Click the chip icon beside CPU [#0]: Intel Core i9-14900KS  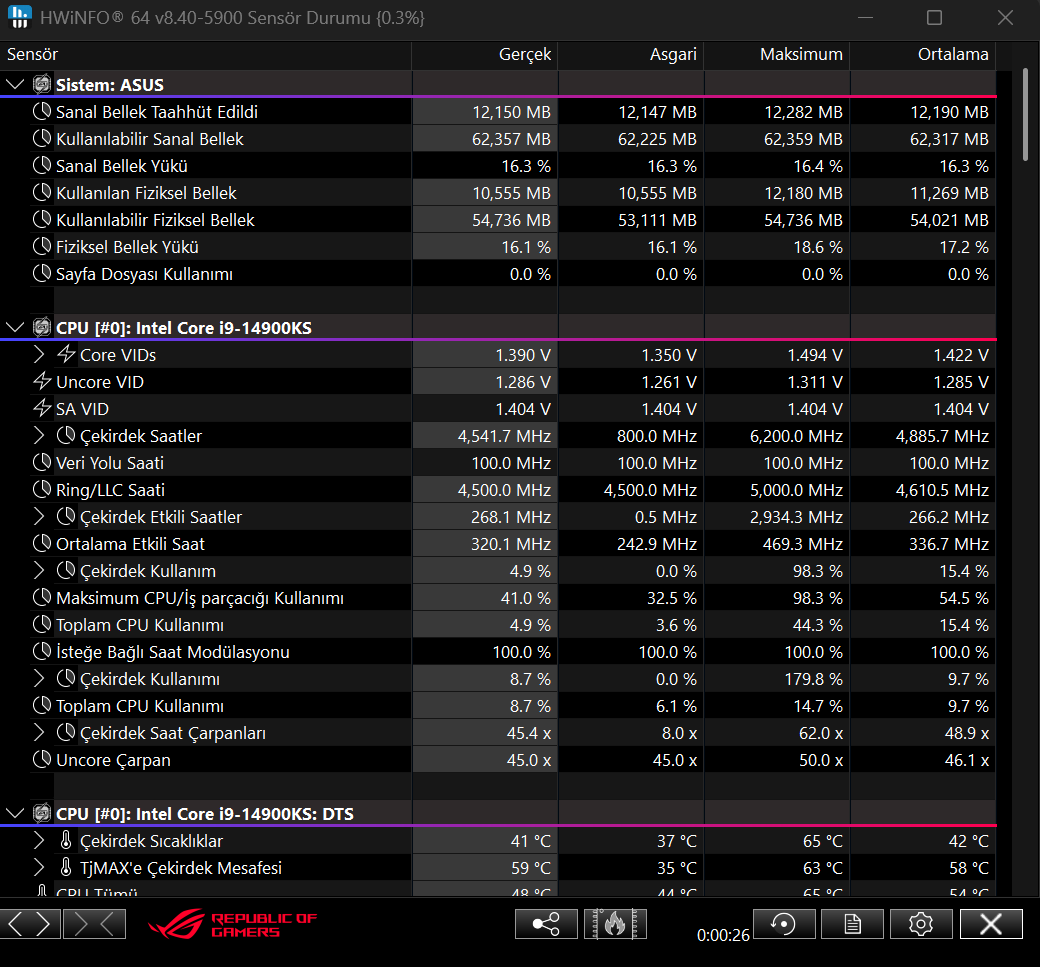click(x=42, y=327)
